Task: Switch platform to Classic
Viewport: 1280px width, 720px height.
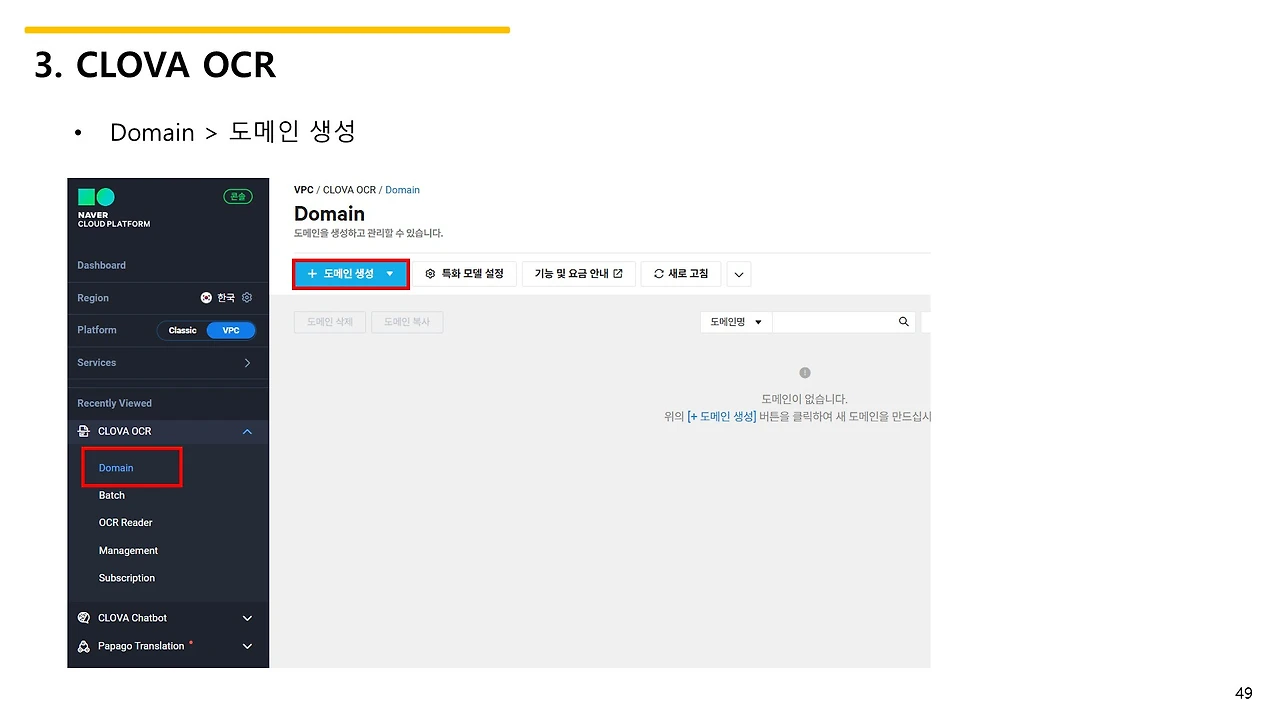Action: pos(181,330)
